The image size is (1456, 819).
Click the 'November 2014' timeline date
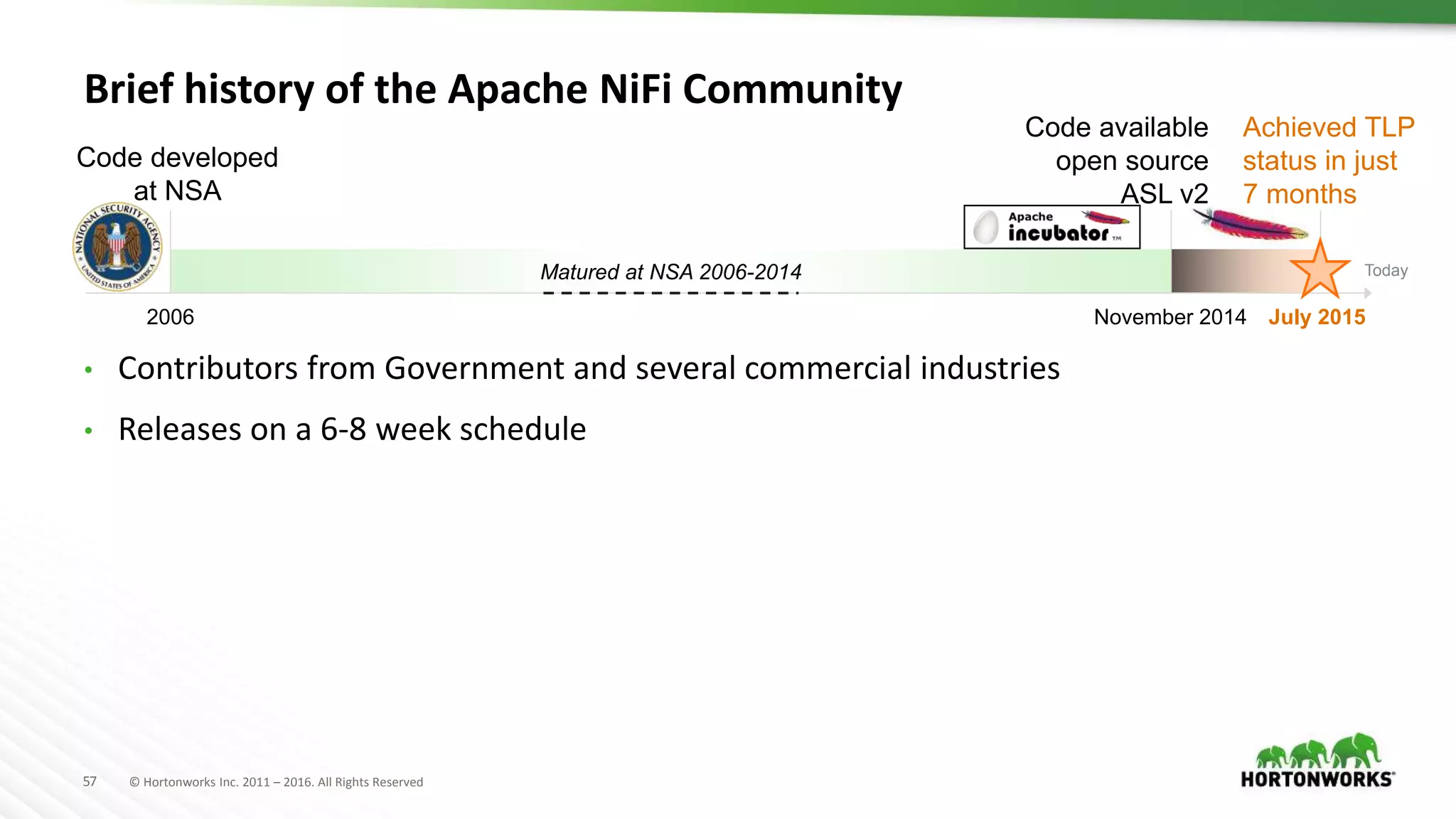click(x=1169, y=316)
